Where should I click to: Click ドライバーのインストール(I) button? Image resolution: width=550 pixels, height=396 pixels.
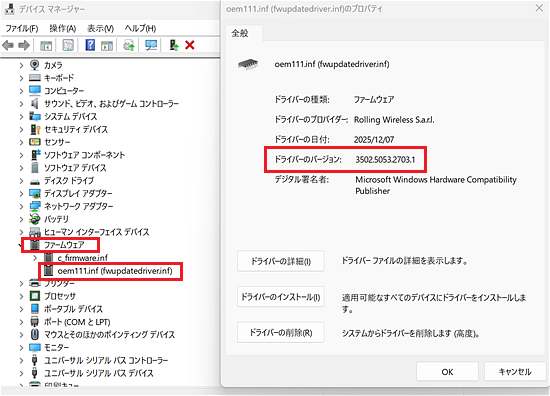tap(281, 297)
